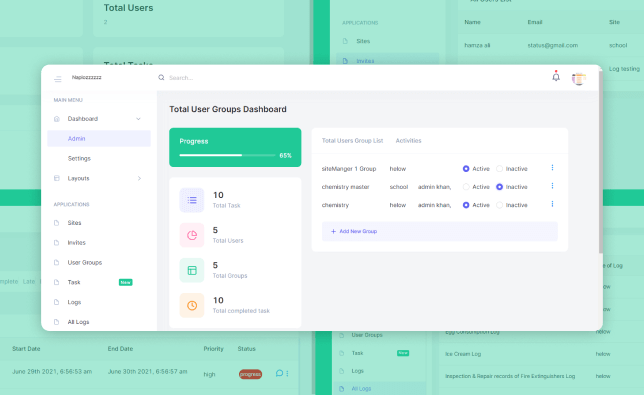Set chemistry group to Inactive
644x395 pixels.
coord(499,205)
